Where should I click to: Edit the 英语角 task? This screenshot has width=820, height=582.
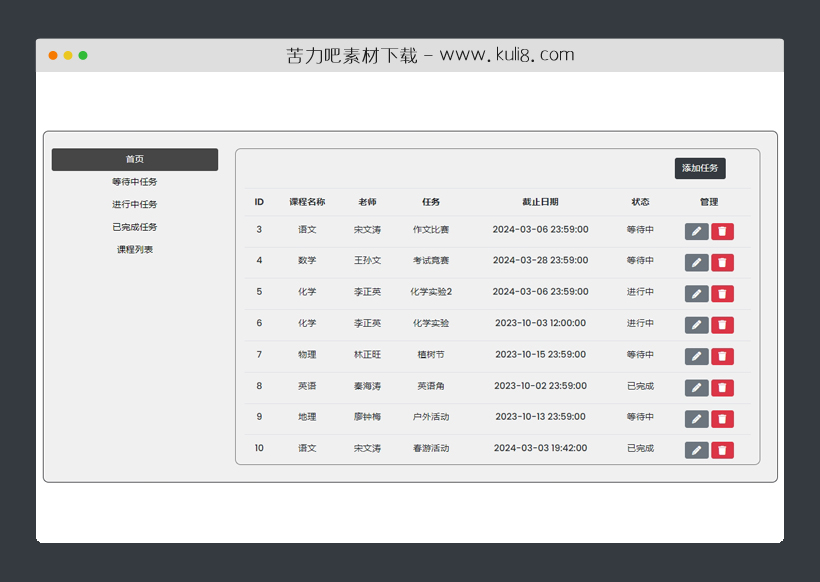(696, 387)
